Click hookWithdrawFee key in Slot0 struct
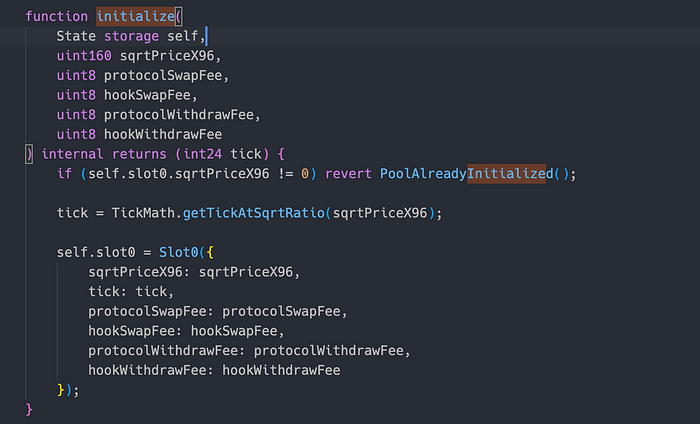Image resolution: width=700 pixels, height=424 pixels. [x=147, y=370]
